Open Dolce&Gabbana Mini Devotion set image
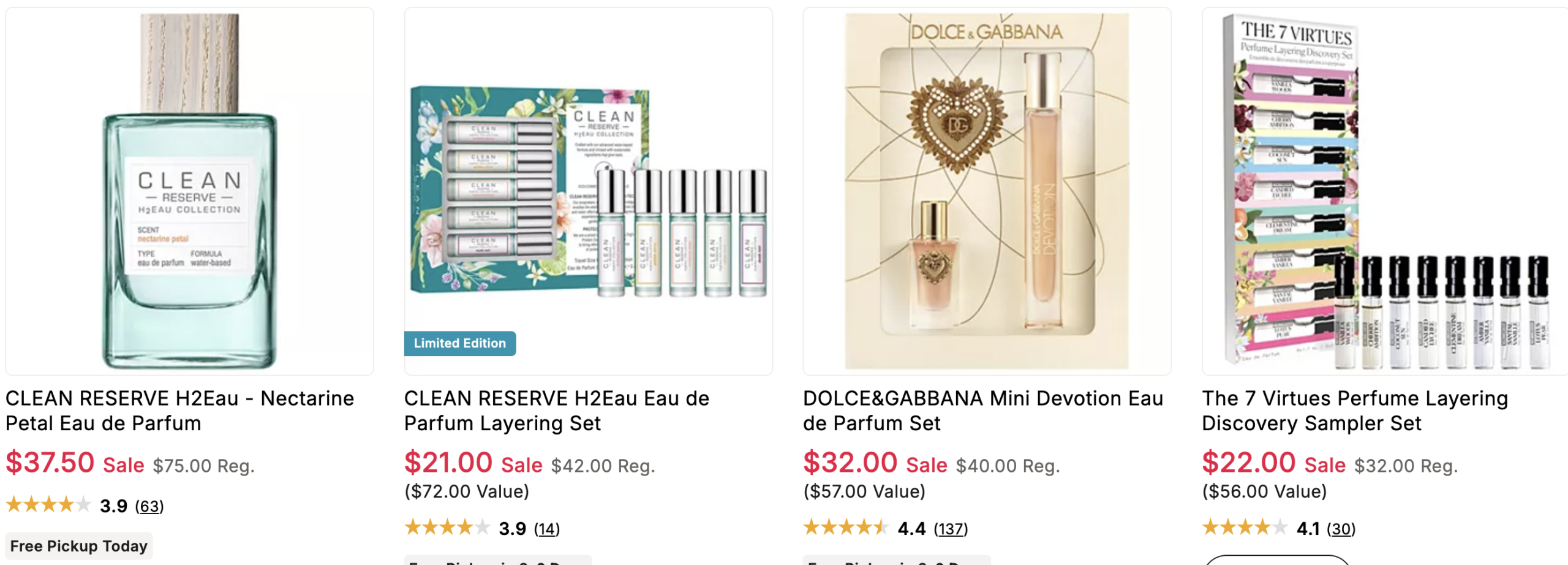This screenshot has width=1568, height=565. pyautogui.click(x=987, y=191)
